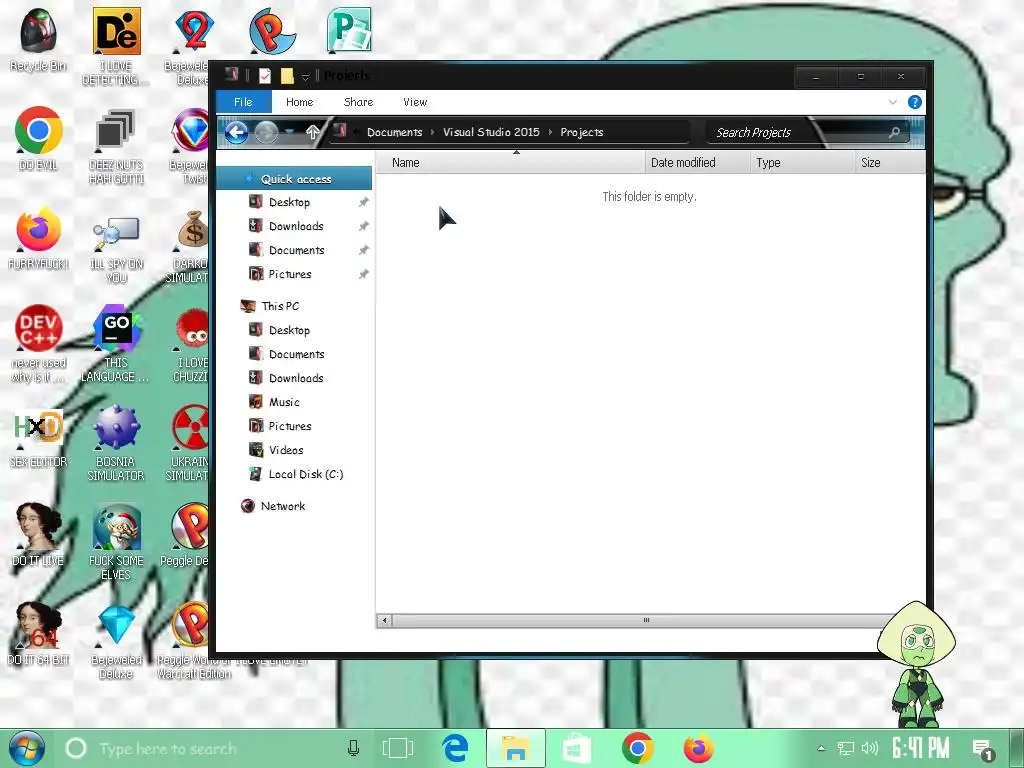Select This PC in navigation pane
Viewport: 1024px width, 768px height.
(270, 306)
